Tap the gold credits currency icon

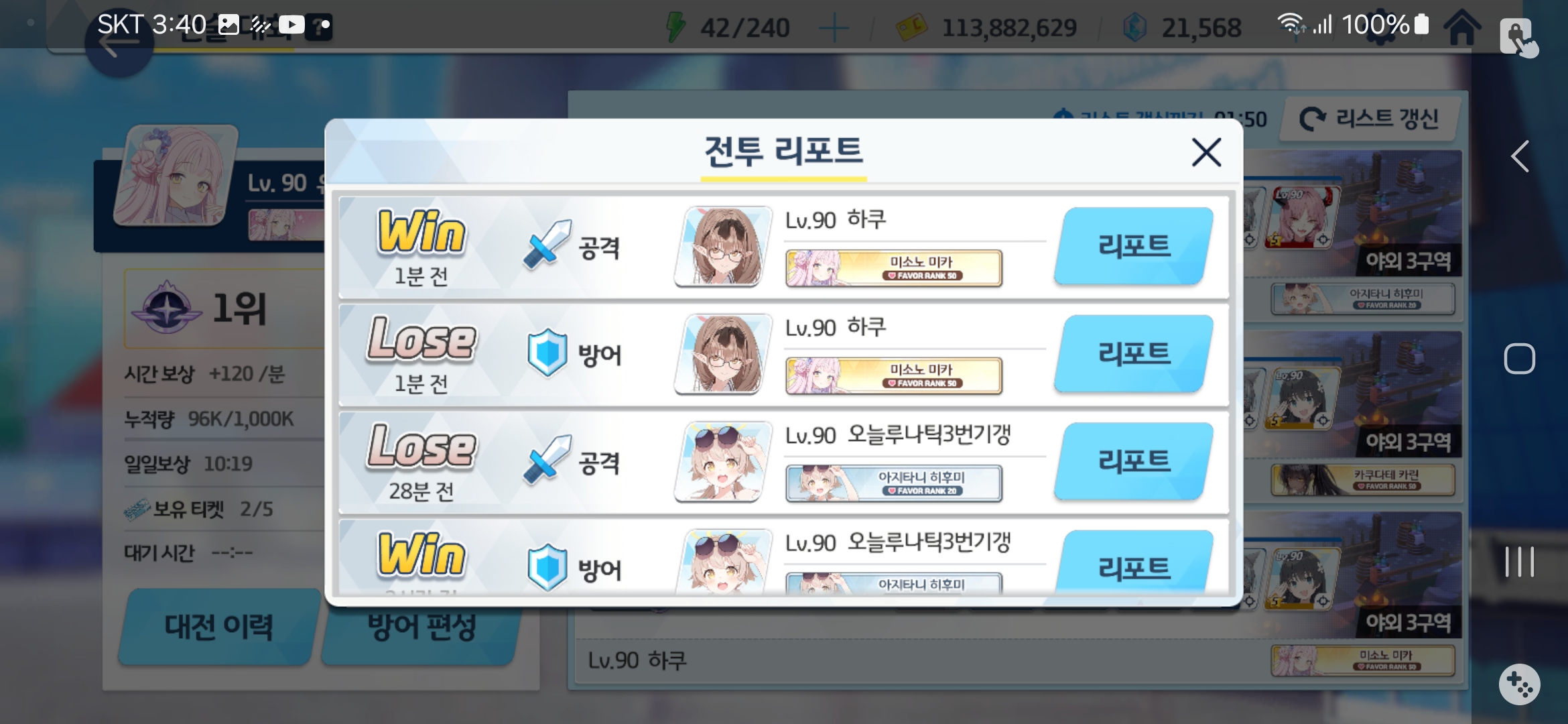(x=911, y=28)
